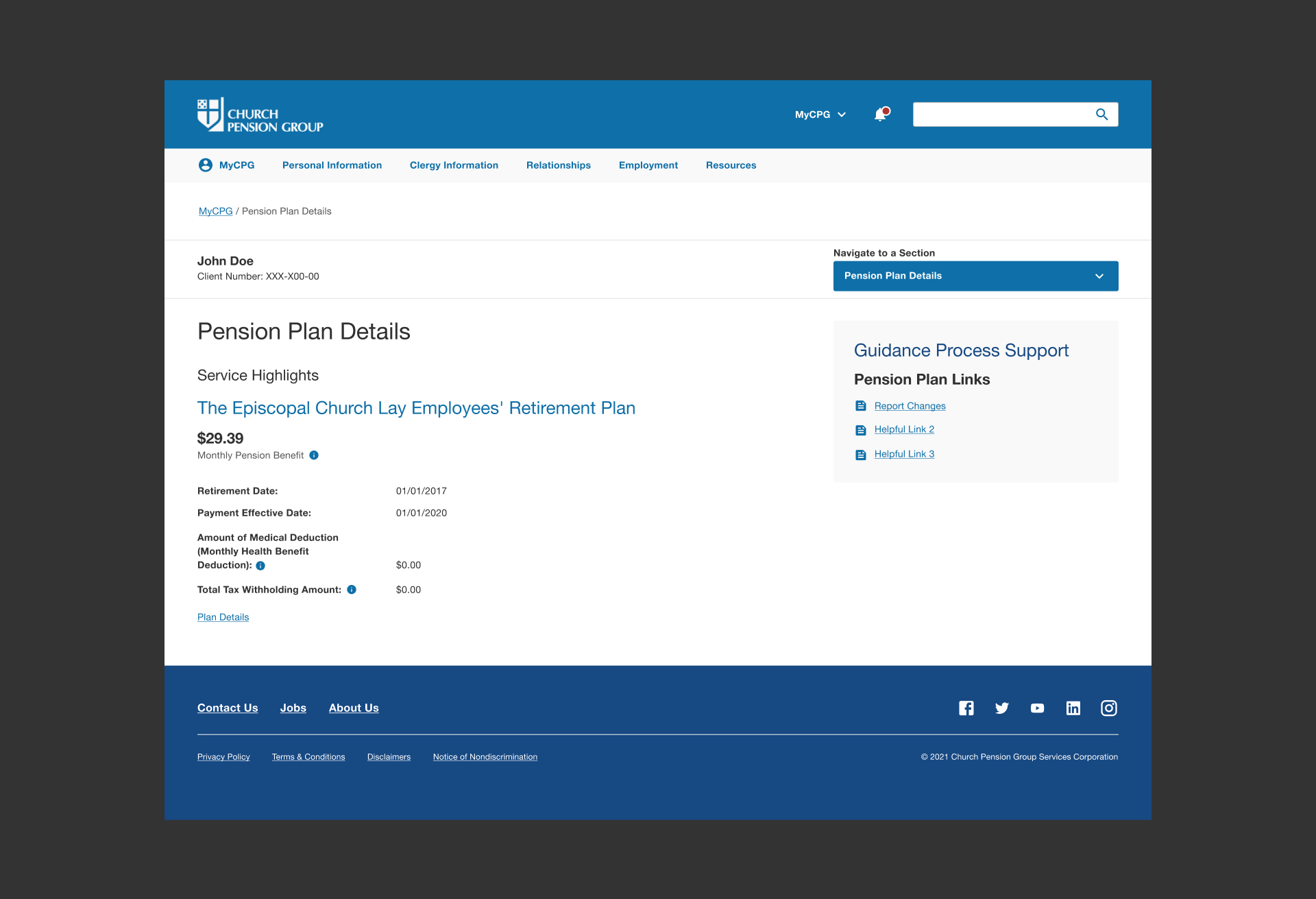Image resolution: width=1316 pixels, height=899 pixels.
Task: Click the Monthly Pension Benefit info icon
Action: click(x=314, y=455)
